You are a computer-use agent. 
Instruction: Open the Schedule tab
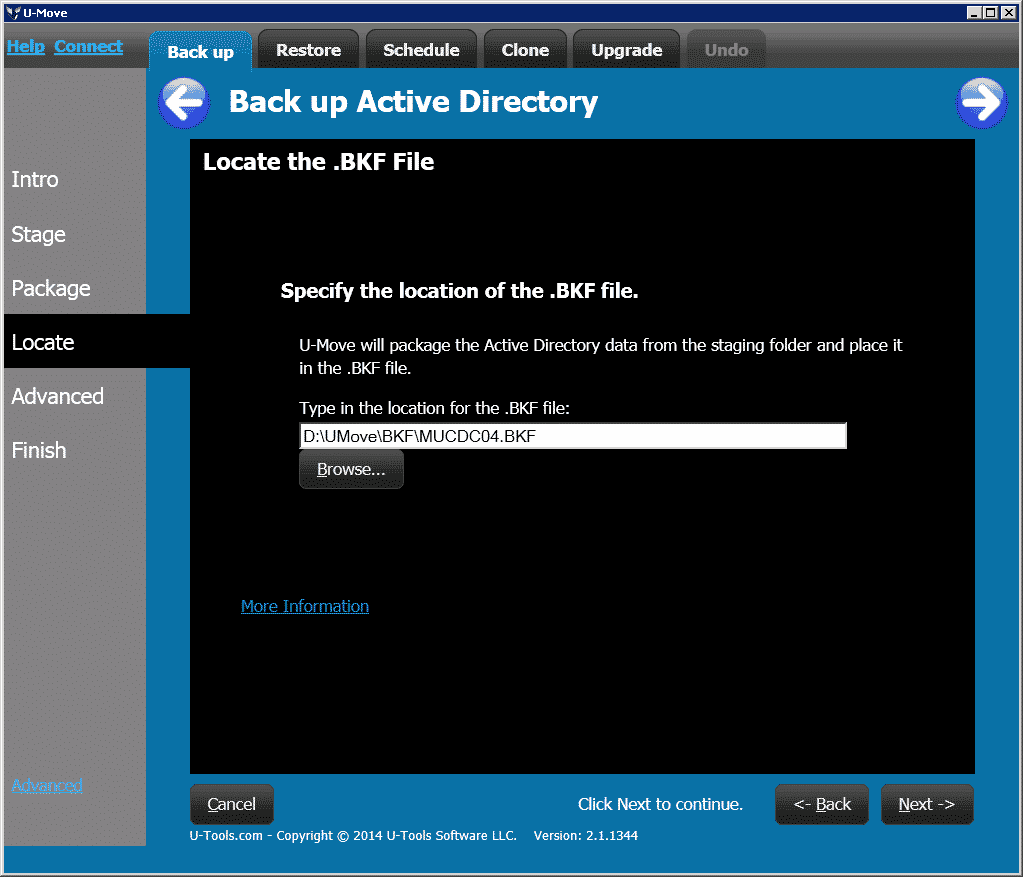coord(421,50)
